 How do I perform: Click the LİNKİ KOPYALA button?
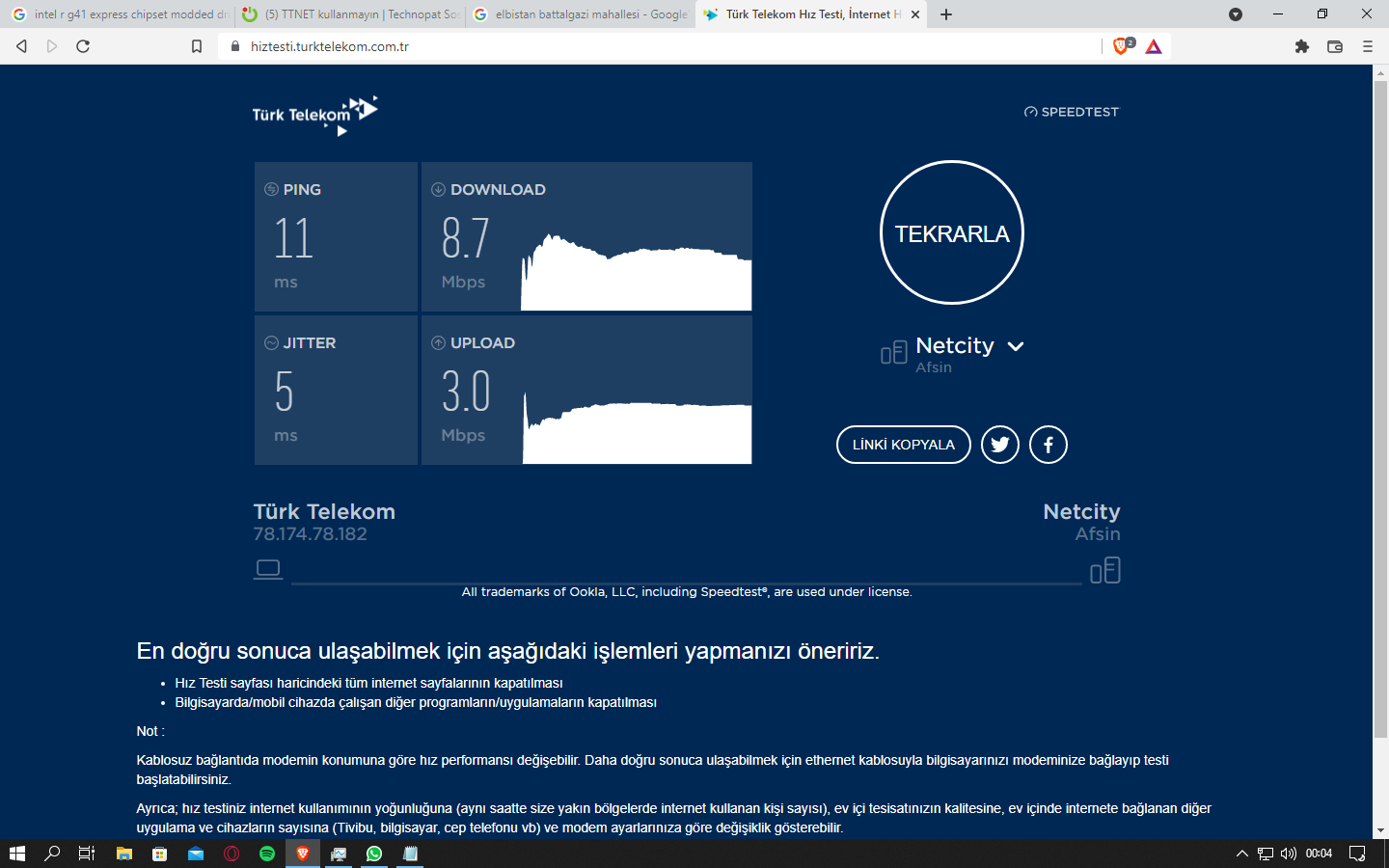(904, 445)
